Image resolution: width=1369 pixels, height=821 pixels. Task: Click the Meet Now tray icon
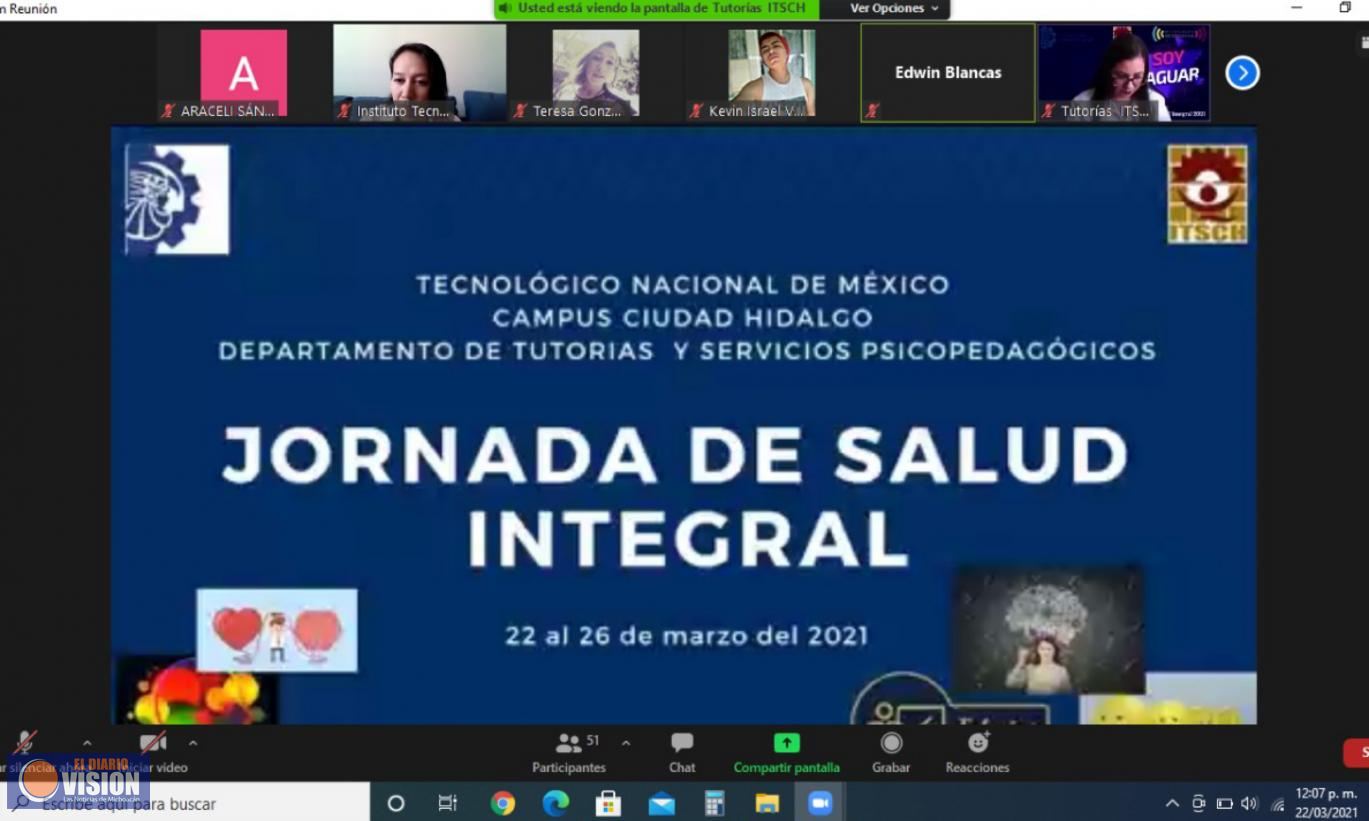[1198, 804]
